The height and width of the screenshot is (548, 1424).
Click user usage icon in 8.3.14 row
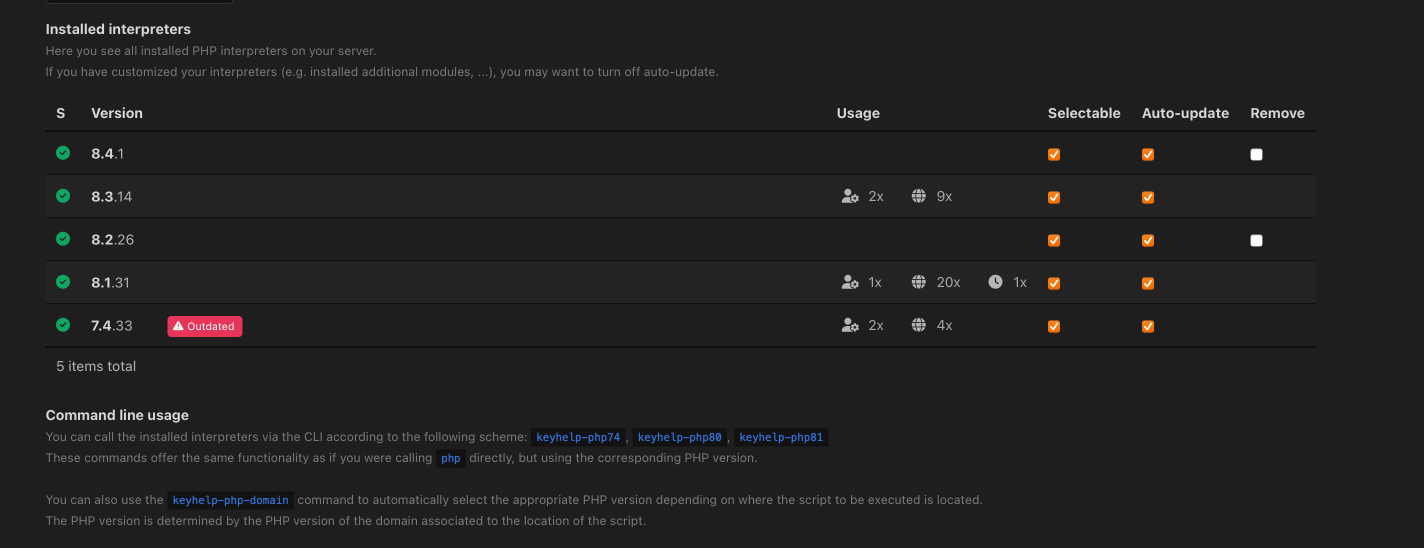tap(850, 197)
